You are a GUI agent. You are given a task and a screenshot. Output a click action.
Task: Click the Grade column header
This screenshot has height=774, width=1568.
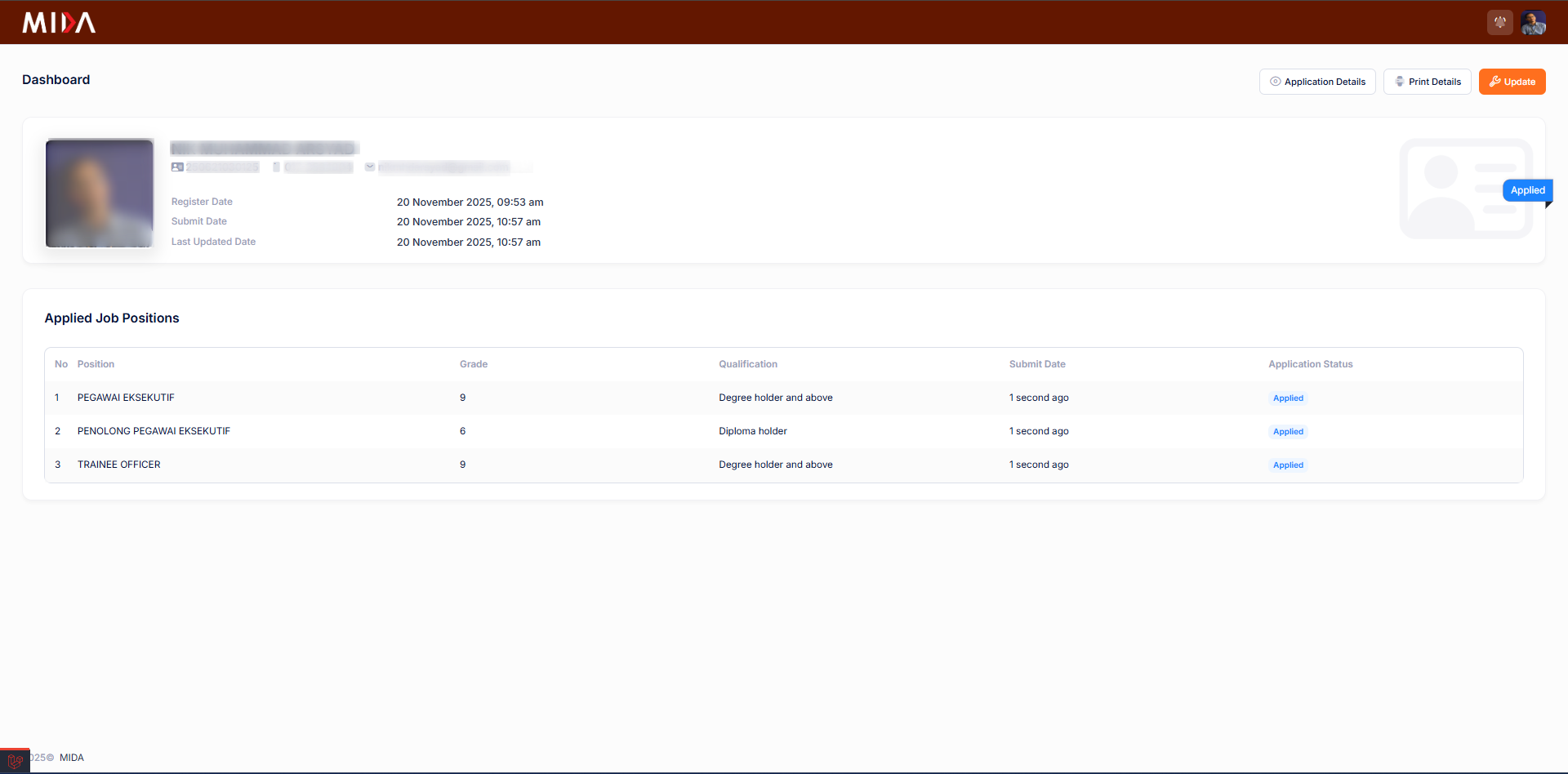coord(473,364)
